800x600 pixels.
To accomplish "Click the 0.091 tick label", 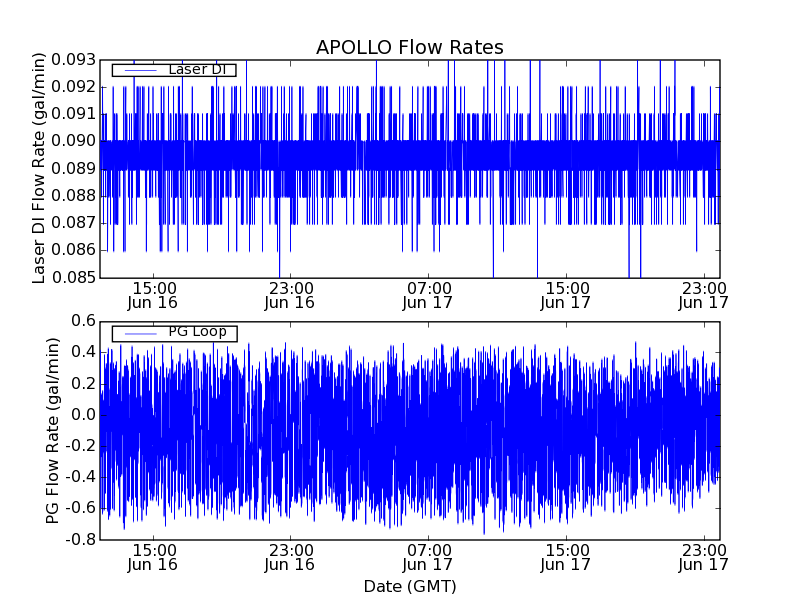I will coord(73,114).
